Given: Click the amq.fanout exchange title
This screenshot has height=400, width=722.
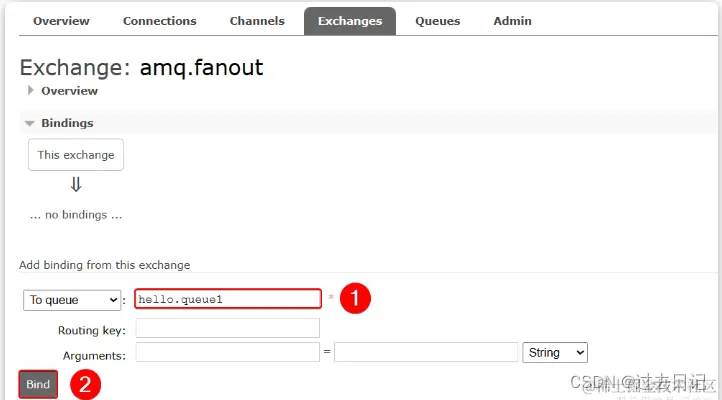Looking at the screenshot, I should (x=201, y=68).
